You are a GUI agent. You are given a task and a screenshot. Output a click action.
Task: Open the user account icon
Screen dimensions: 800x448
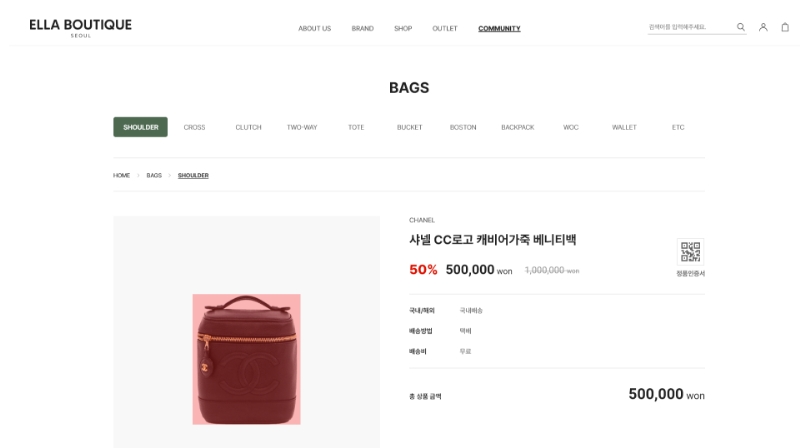pyautogui.click(x=763, y=27)
